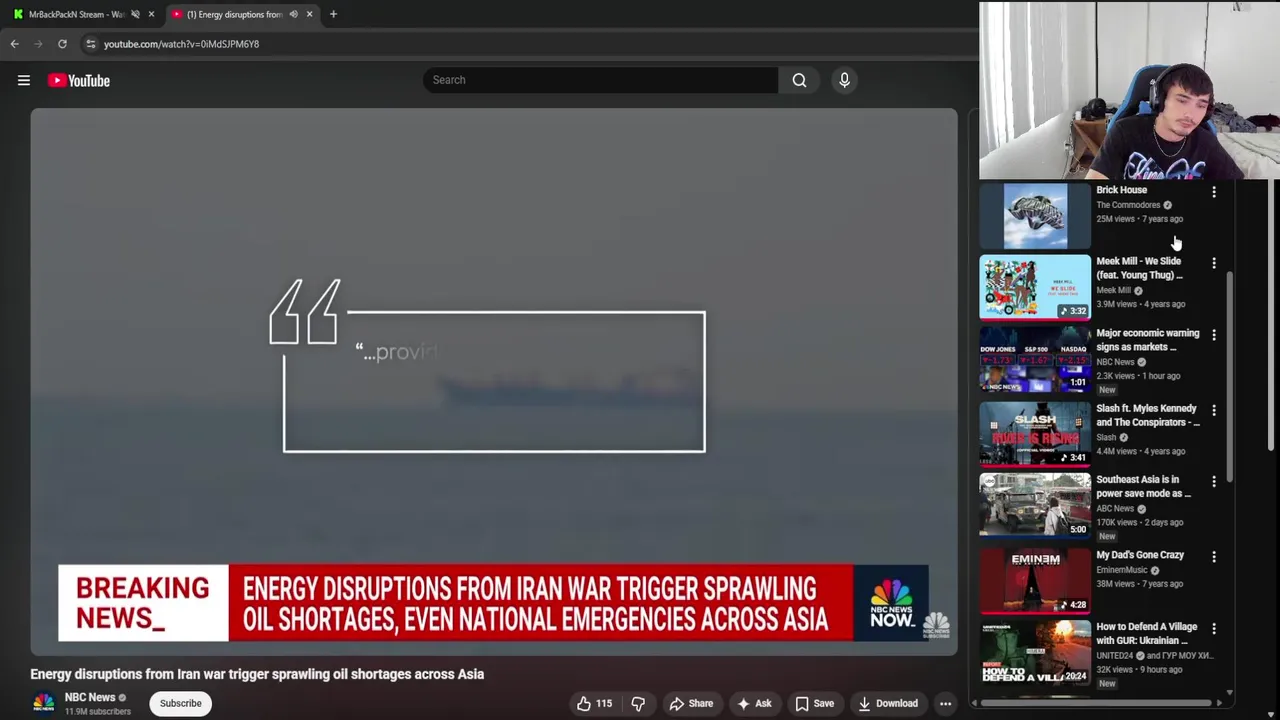Viewport: 1280px width, 720px height.
Task: Open title 'Meek Mill - We Slide'
Action: [x=1140, y=268]
